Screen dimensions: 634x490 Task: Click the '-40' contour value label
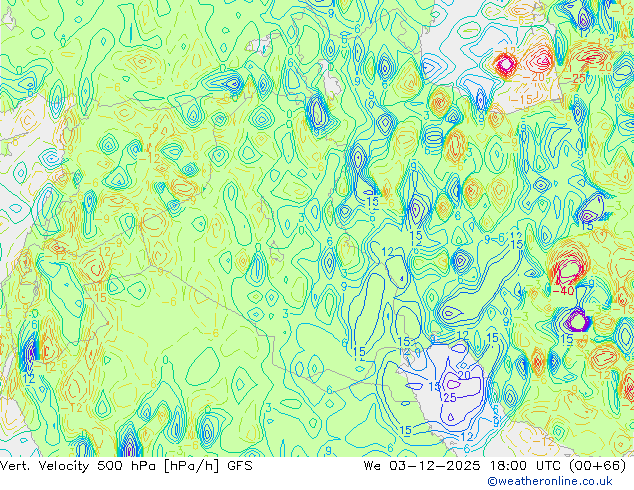(x=563, y=291)
